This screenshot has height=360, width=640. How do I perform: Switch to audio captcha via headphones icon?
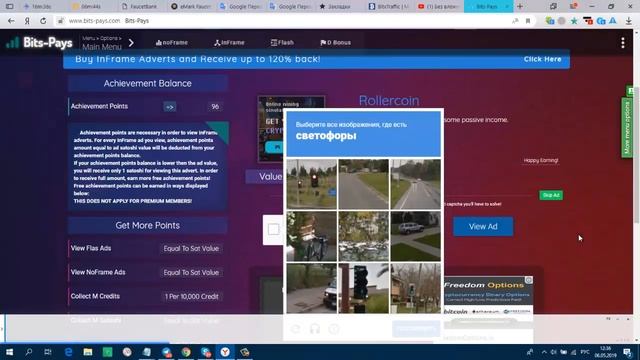coord(315,329)
